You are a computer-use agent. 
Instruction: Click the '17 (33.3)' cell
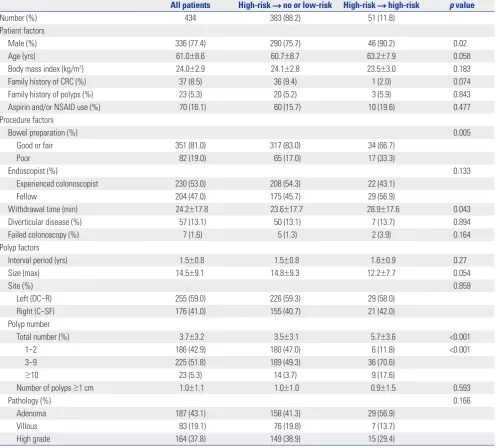coord(382,158)
